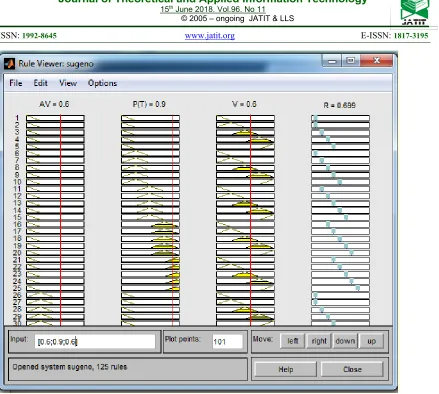439x394 pixels.
Task: Open the File menu
Action: pyautogui.click(x=16, y=83)
